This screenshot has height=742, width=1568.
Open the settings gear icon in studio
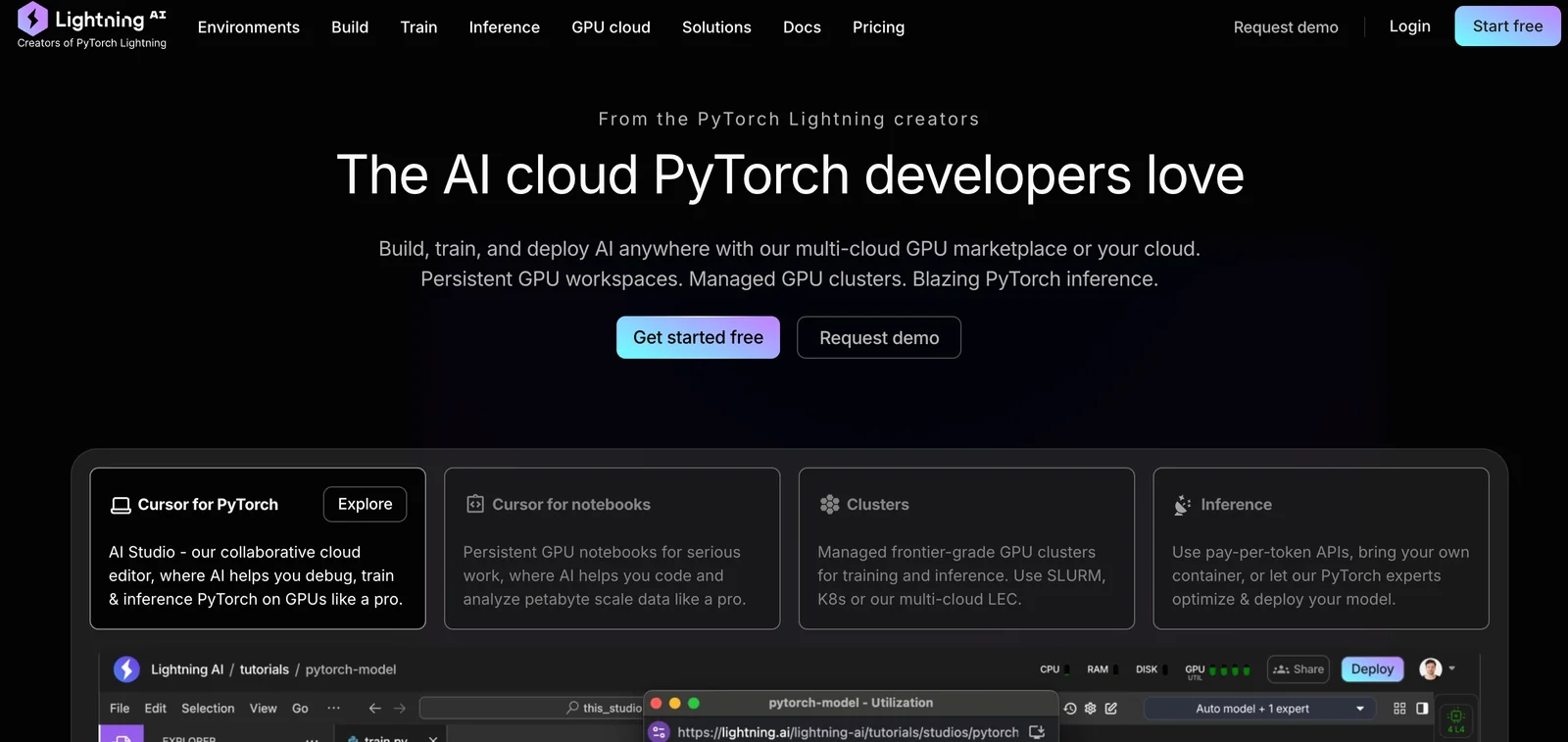click(1091, 708)
